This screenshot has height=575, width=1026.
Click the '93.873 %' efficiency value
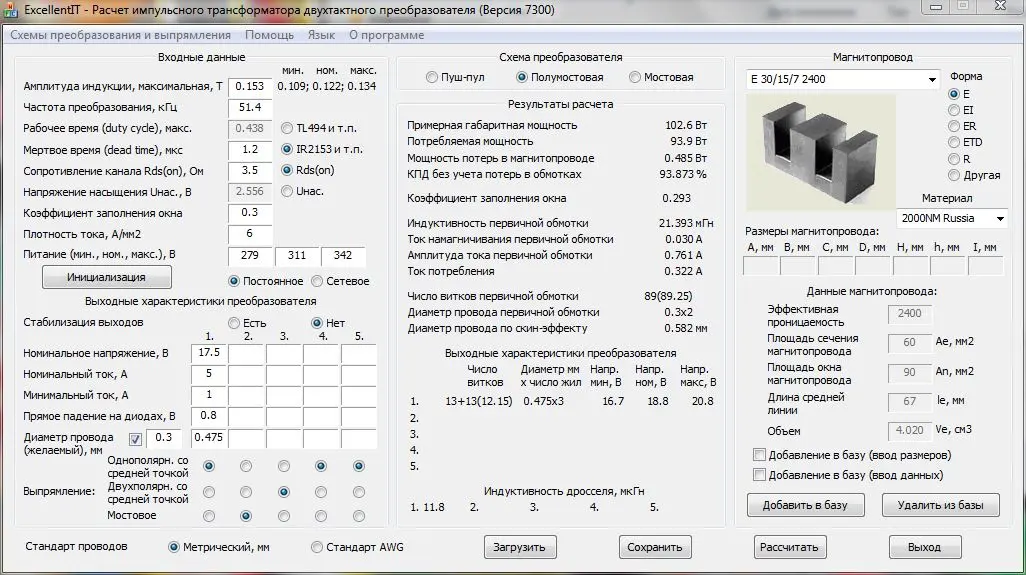pos(682,175)
